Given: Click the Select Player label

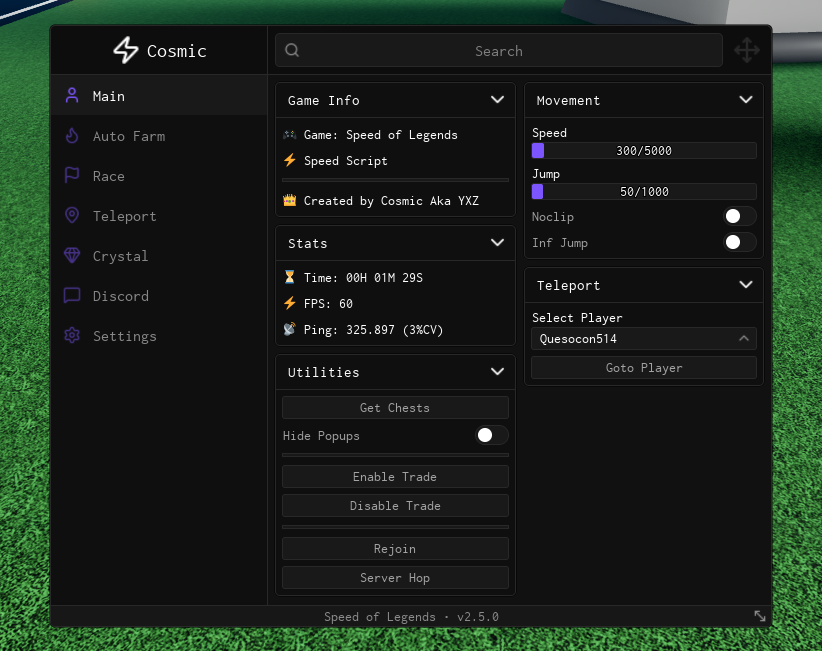Looking at the screenshot, I should pos(577,318).
